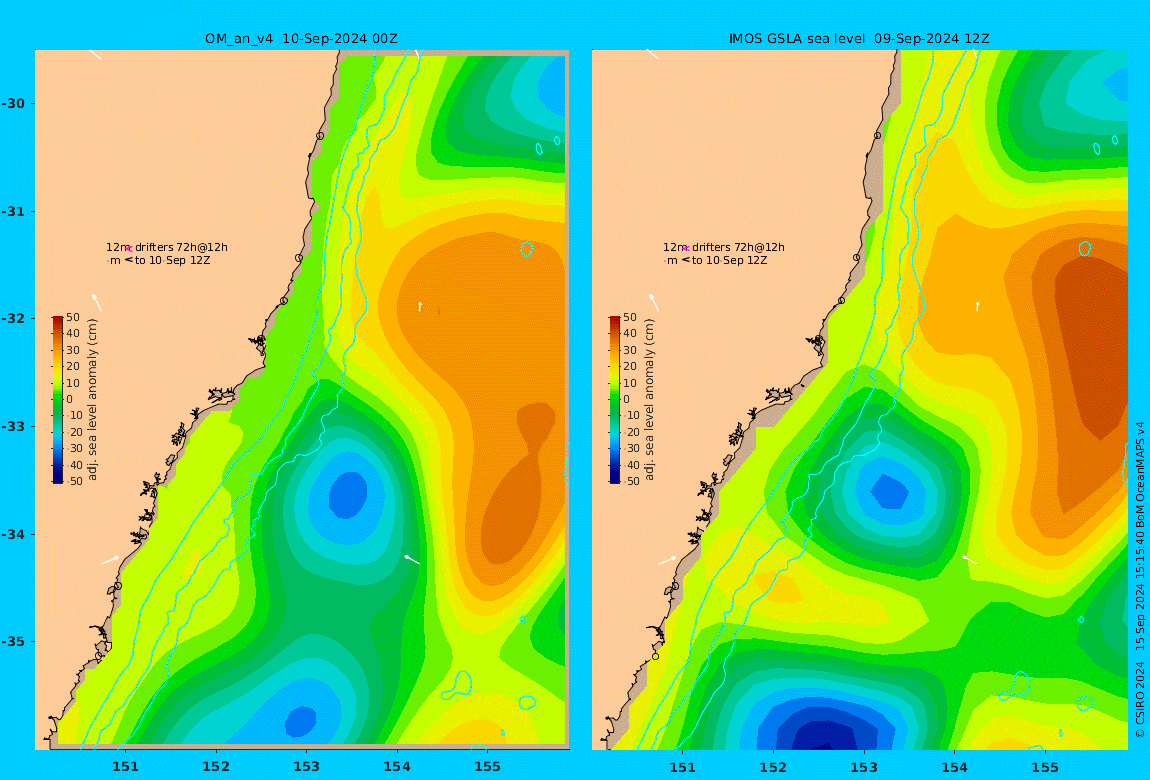
Task: Click the '0' tick label on the IMOS GSLA color bar
Action: [x=626, y=400]
